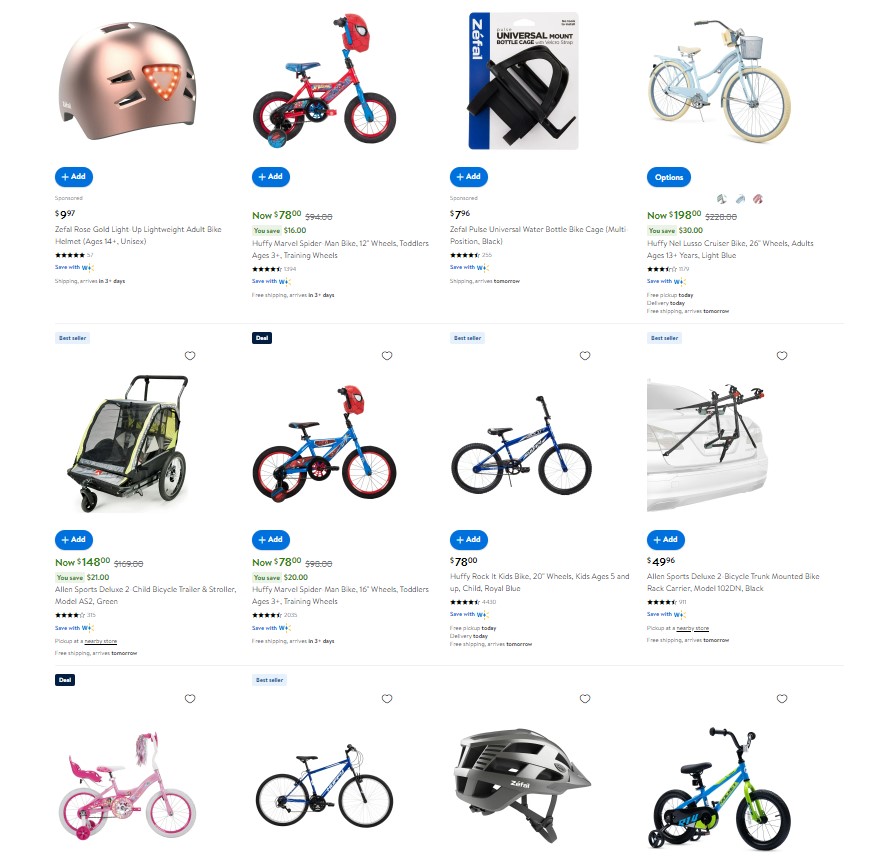Open Options for Huffy Nel Lusso cruiser
The width and height of the screenshot is (878, 856).
point(669,177)
